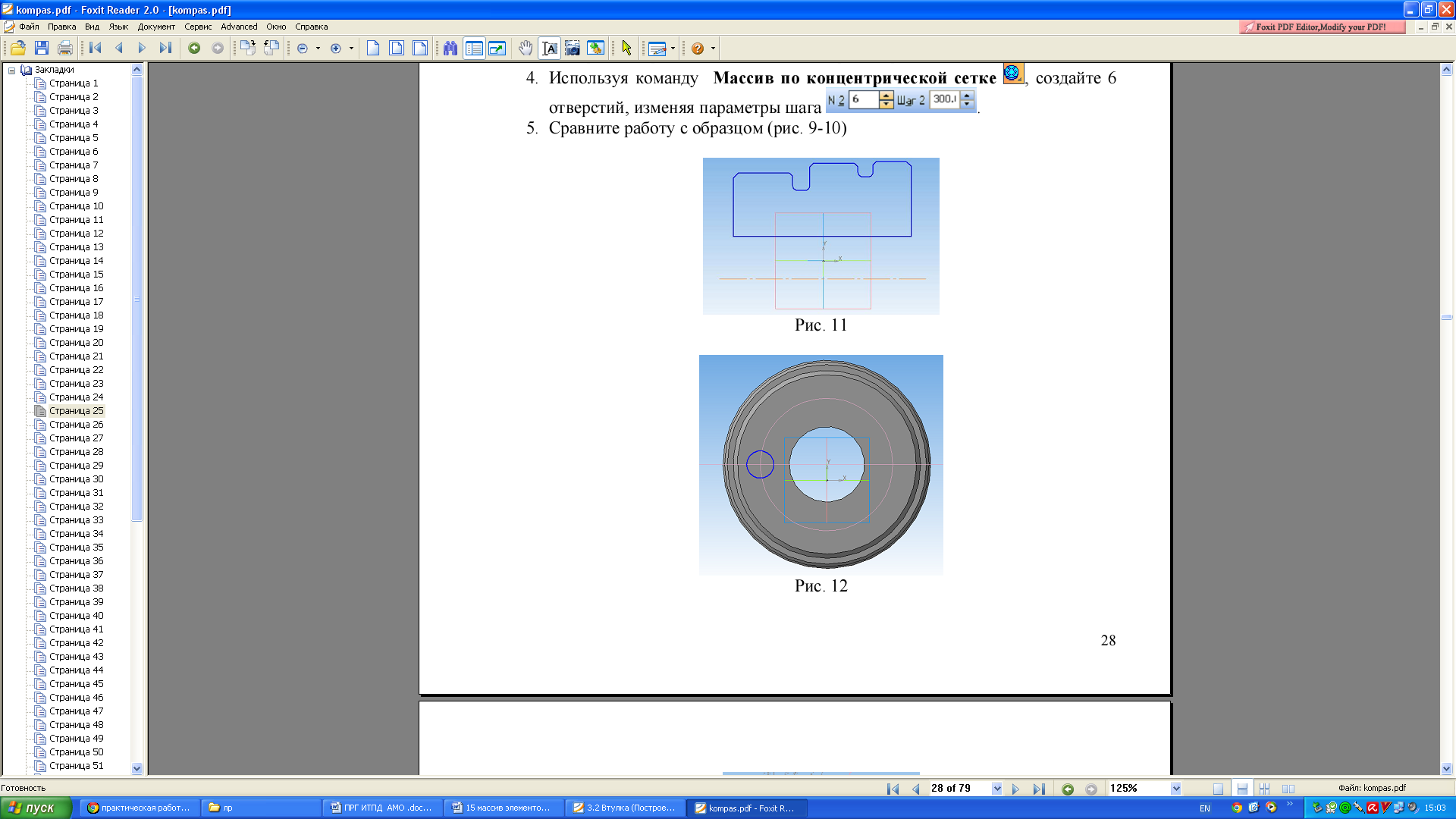Select bookmark Страница 12
The width and height of the screenshot is (1456, 819).
click(x=77, y=234)
